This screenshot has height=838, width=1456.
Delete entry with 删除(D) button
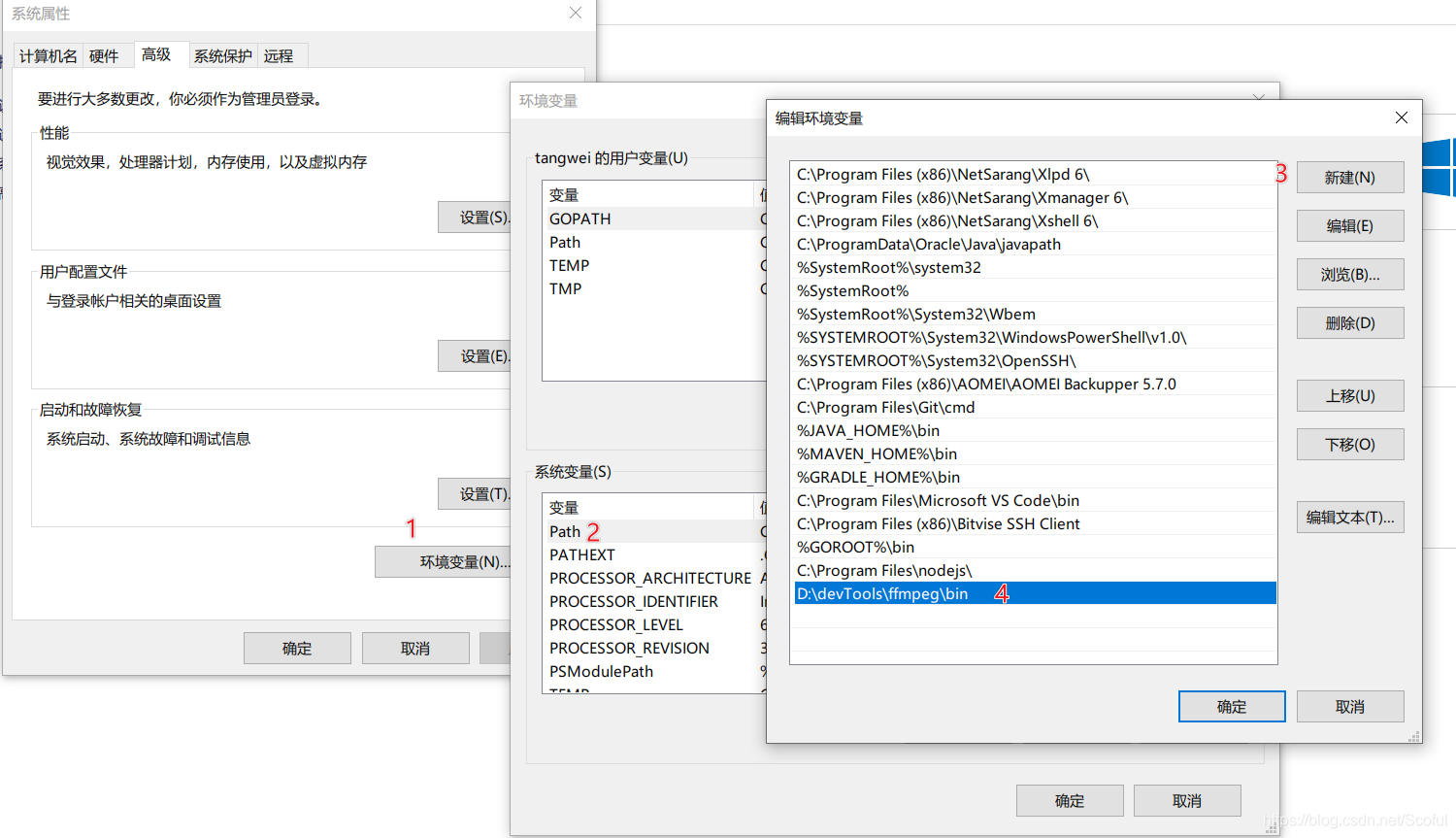coord(1350,323)
